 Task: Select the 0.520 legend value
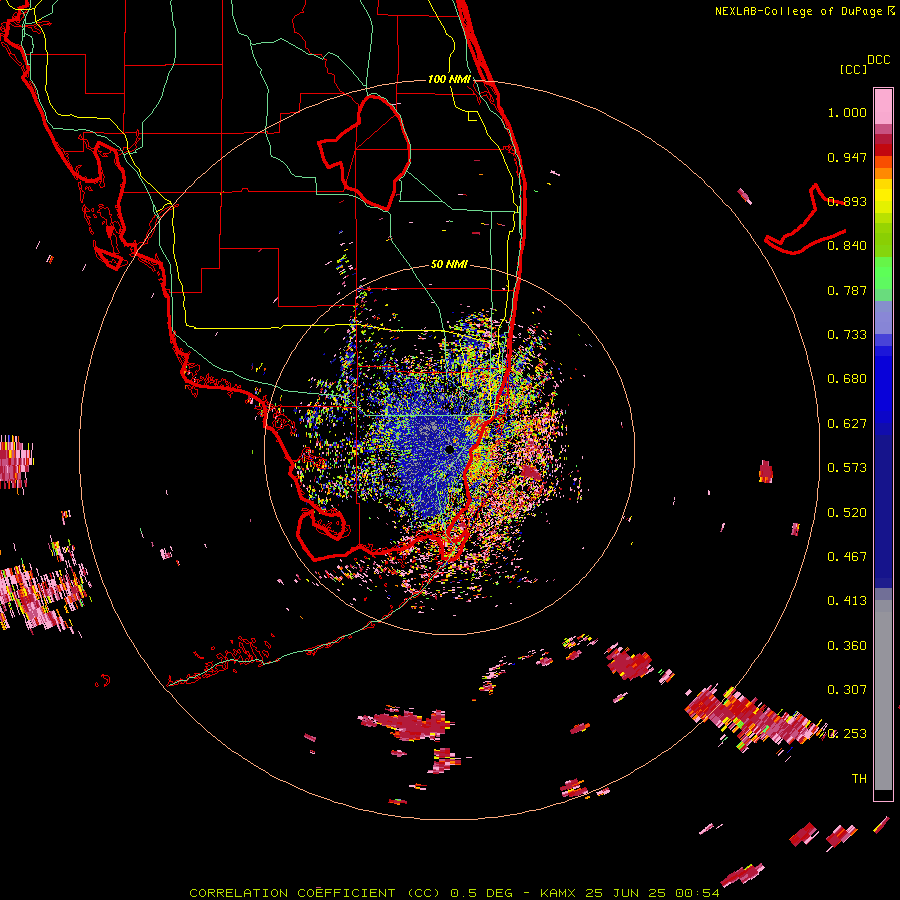pyautogui.click(x=847, y=513)
